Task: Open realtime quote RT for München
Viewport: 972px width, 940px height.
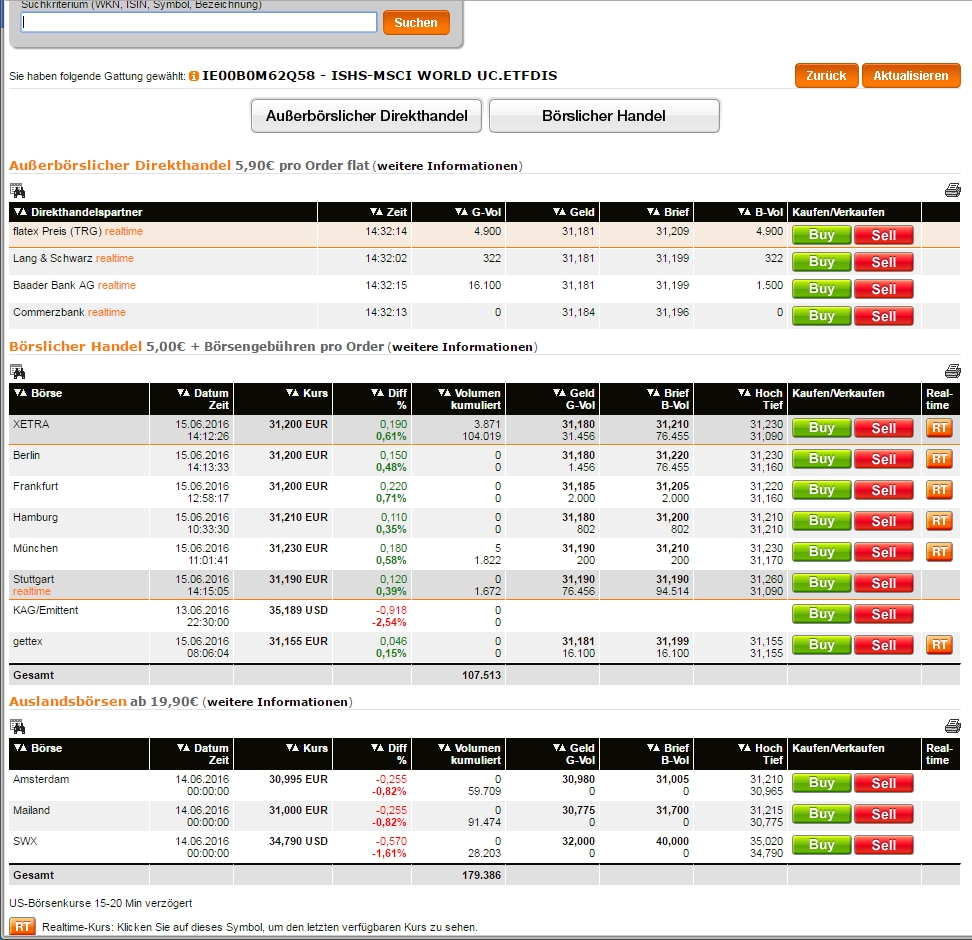Action: point(939,552)
